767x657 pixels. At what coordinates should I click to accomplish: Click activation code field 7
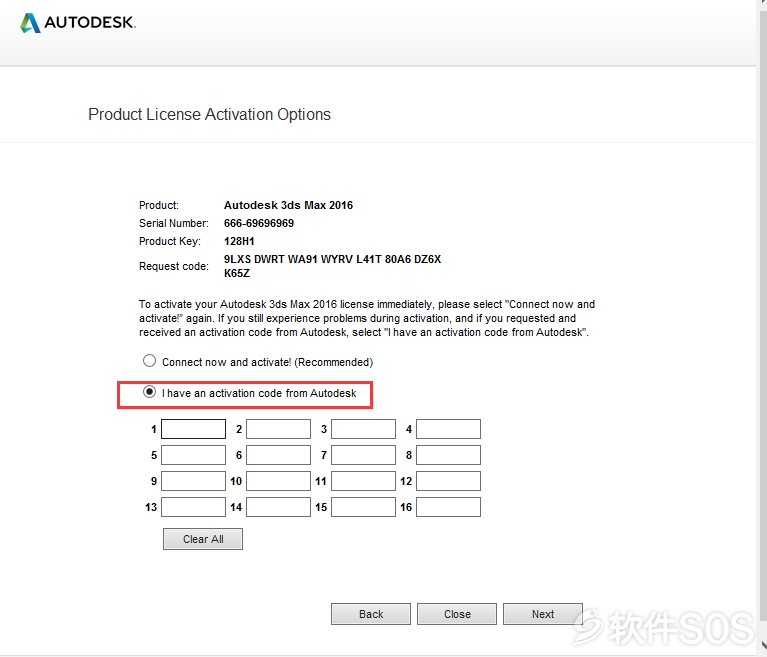pyautogui.click(x=363, y=455)
